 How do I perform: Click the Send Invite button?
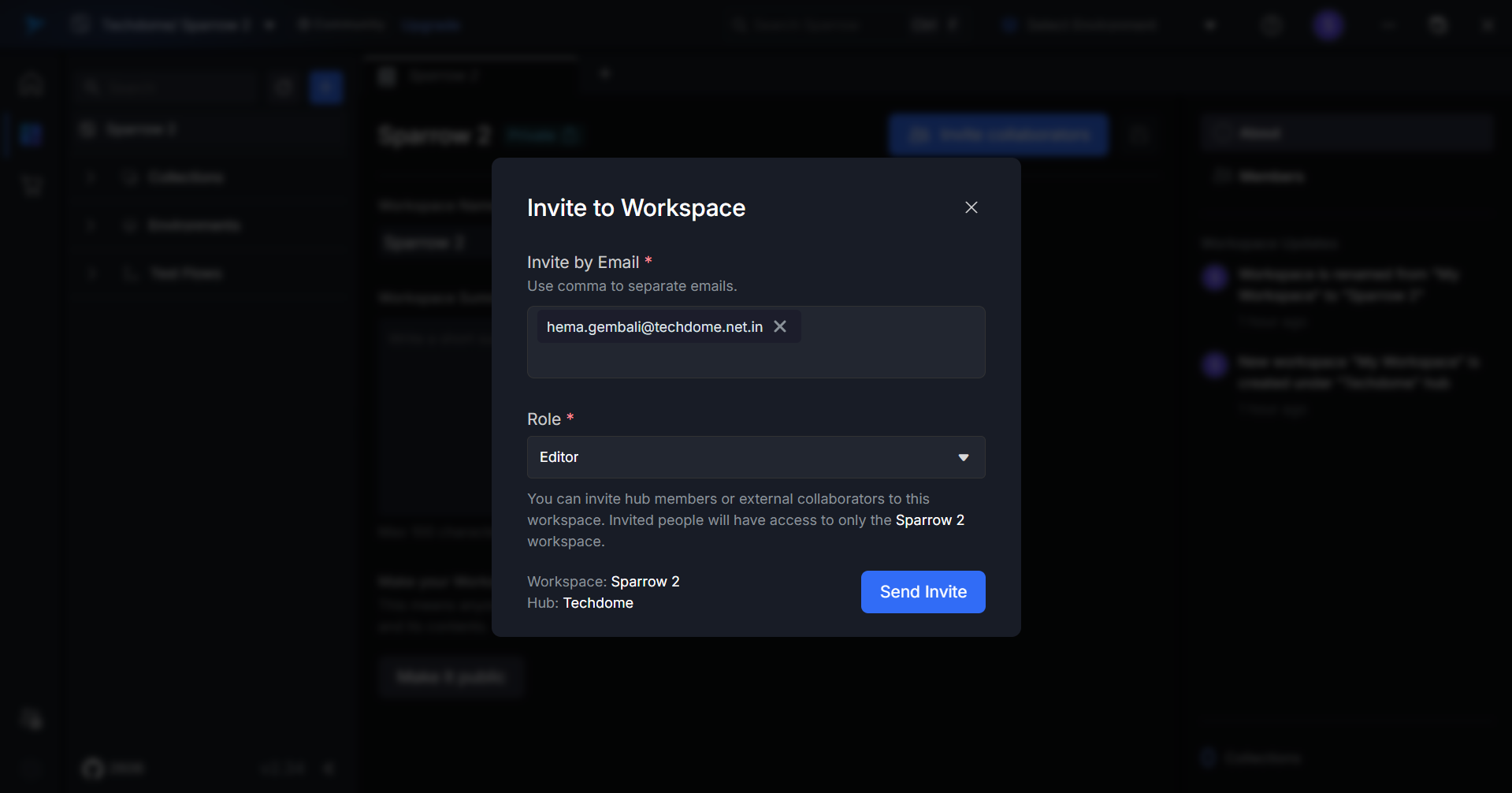923,591
